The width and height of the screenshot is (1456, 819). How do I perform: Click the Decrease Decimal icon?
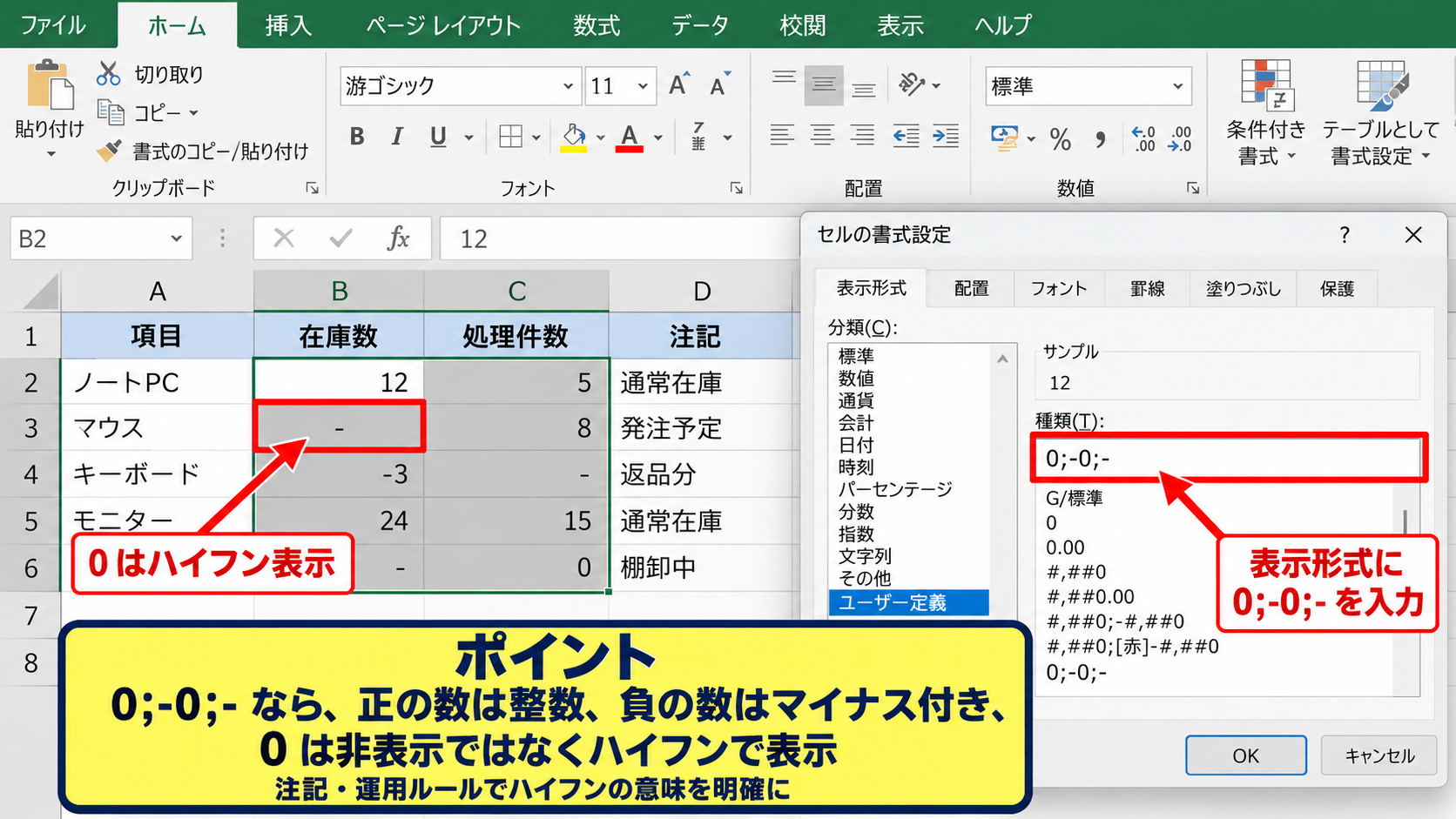1180,138
